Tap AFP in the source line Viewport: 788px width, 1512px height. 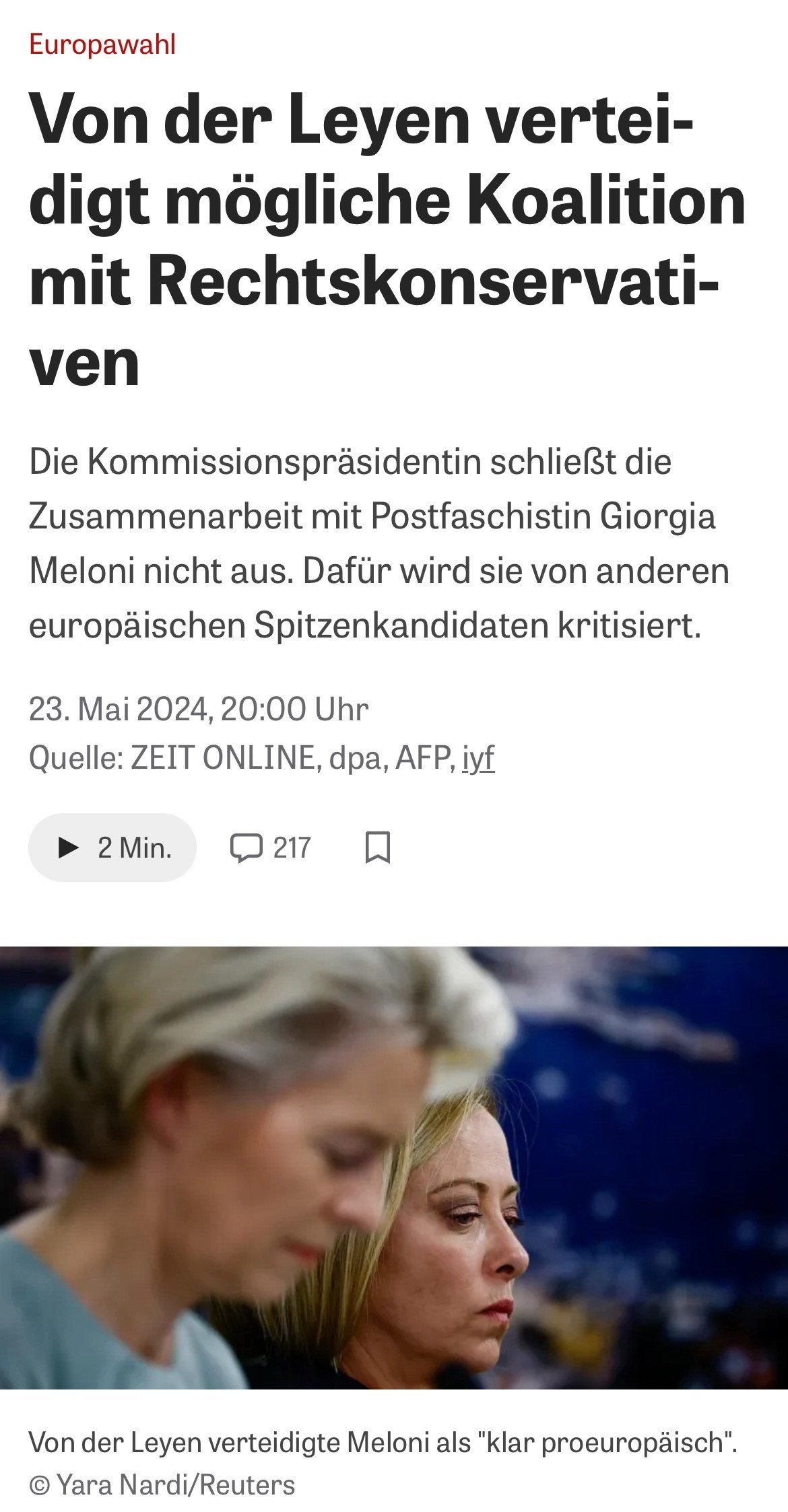click(424, 758)
